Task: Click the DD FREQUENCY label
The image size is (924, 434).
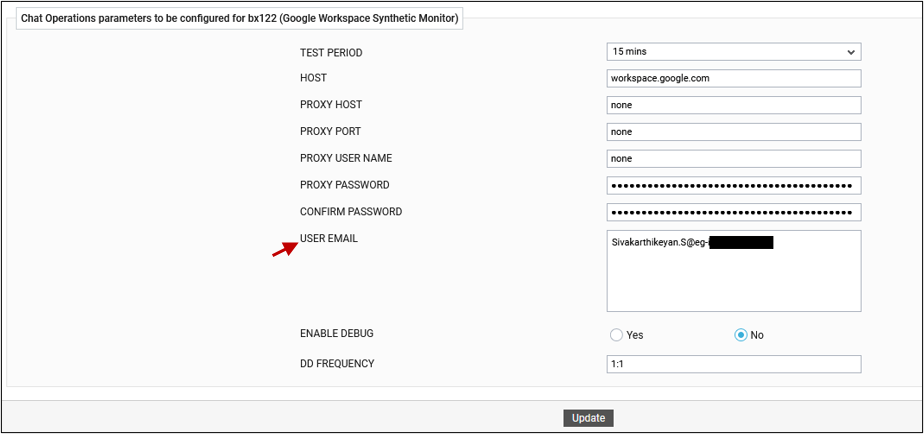Action: coord(337,364)
